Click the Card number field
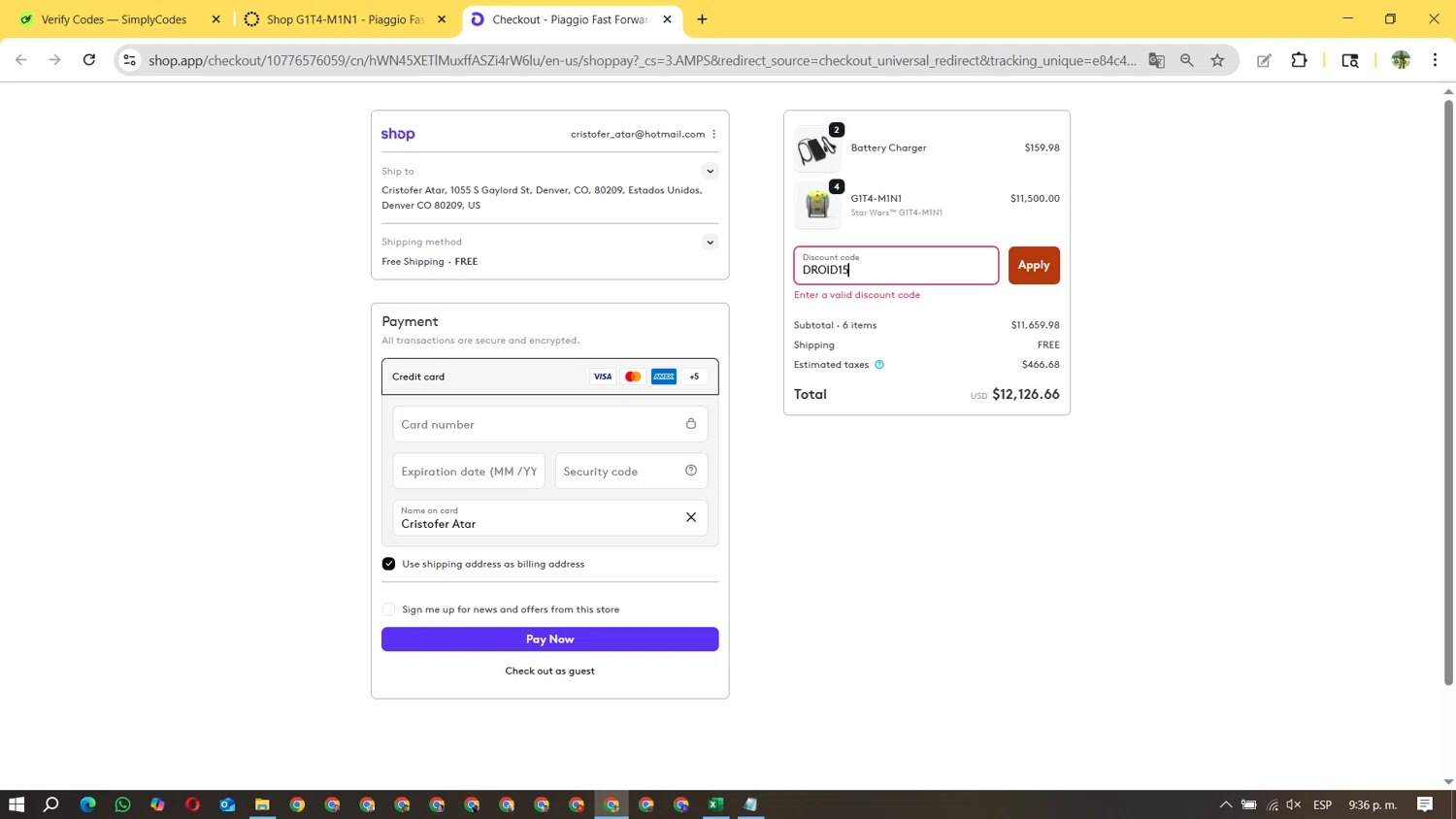The width and height of the screenshot is (1456, 819). point(550,424)
